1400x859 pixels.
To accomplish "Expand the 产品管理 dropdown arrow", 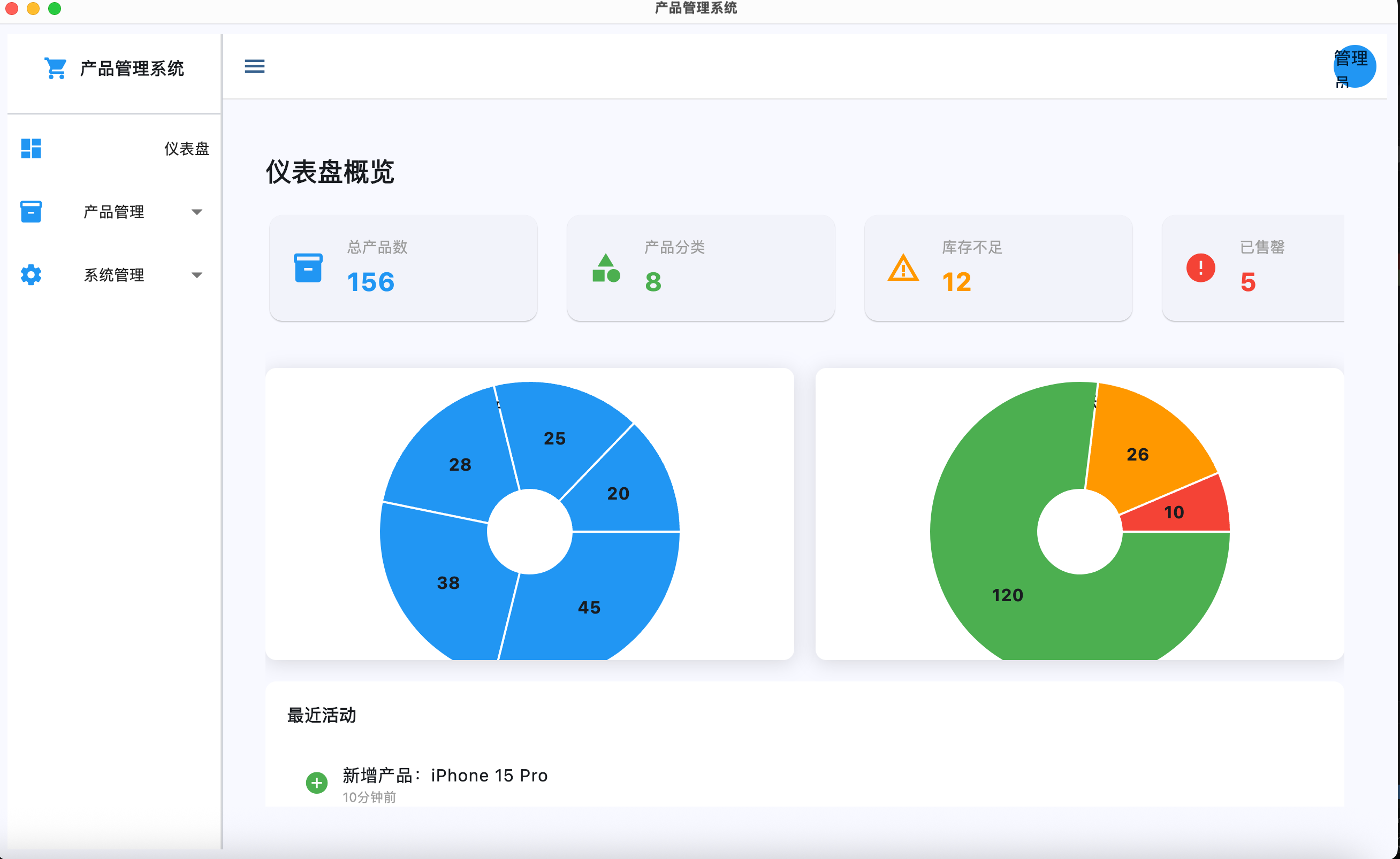I will pyautogui.click(x=196, y=212).
